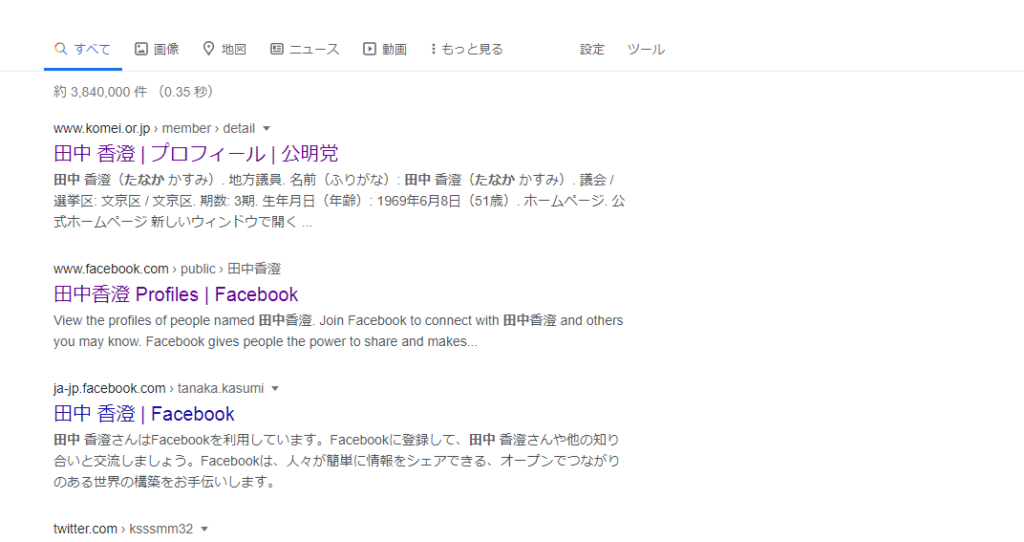Image resolution: width=1024 pixels, height=542 pixels.
Task: Click the three-dot icon beside もっと見る
Action: click(x=433, y=49)
